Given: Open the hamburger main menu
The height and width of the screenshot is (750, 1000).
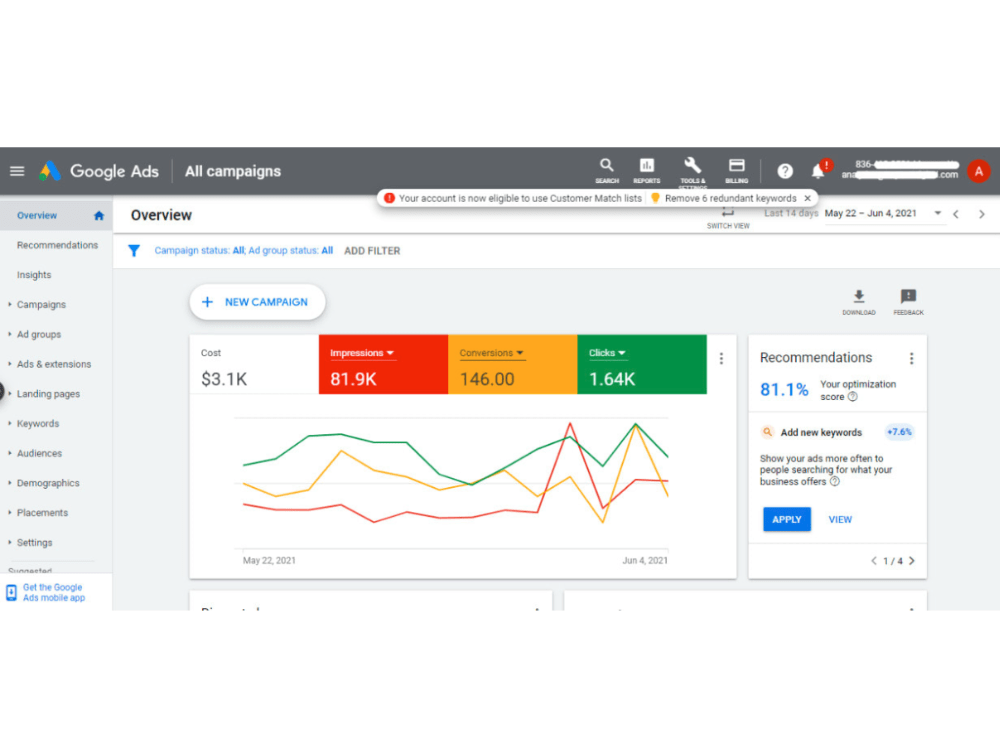Looking at the screenshot, I should 17,171.
